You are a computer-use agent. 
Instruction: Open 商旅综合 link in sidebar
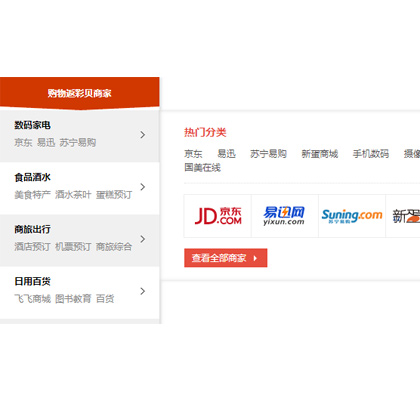click(114, 247)
